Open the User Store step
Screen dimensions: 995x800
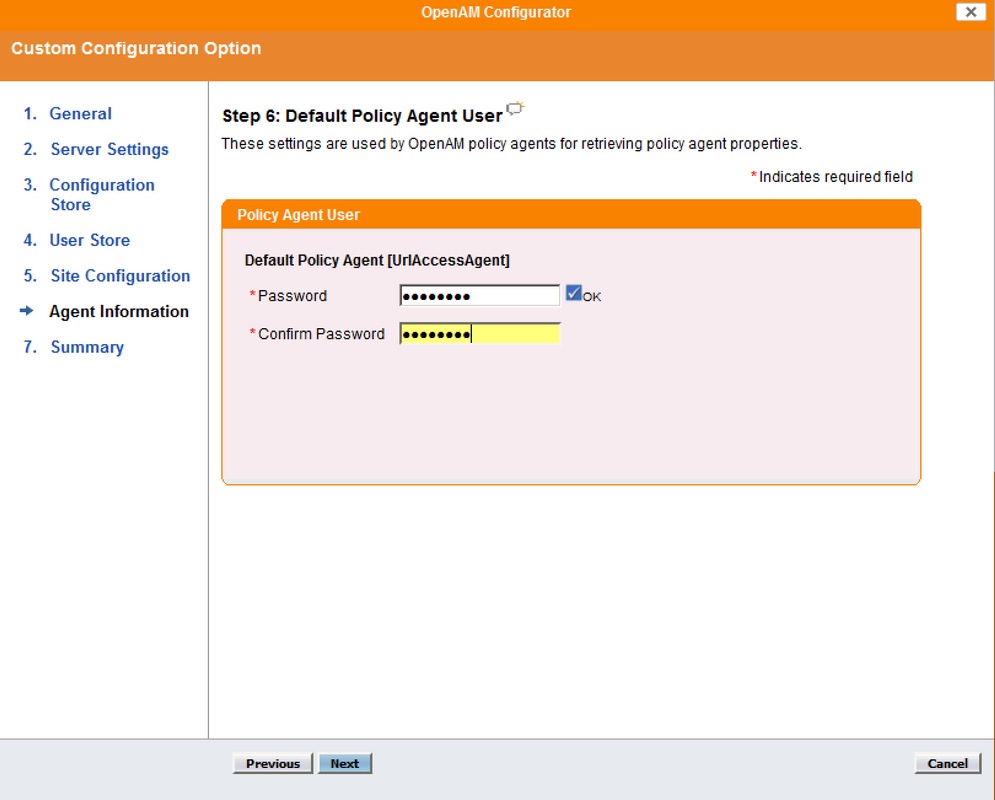[89, 240]
